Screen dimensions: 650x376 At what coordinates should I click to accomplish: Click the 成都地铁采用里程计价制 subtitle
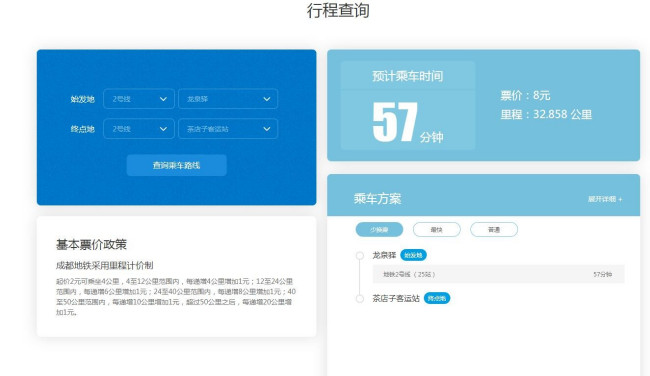104,265
